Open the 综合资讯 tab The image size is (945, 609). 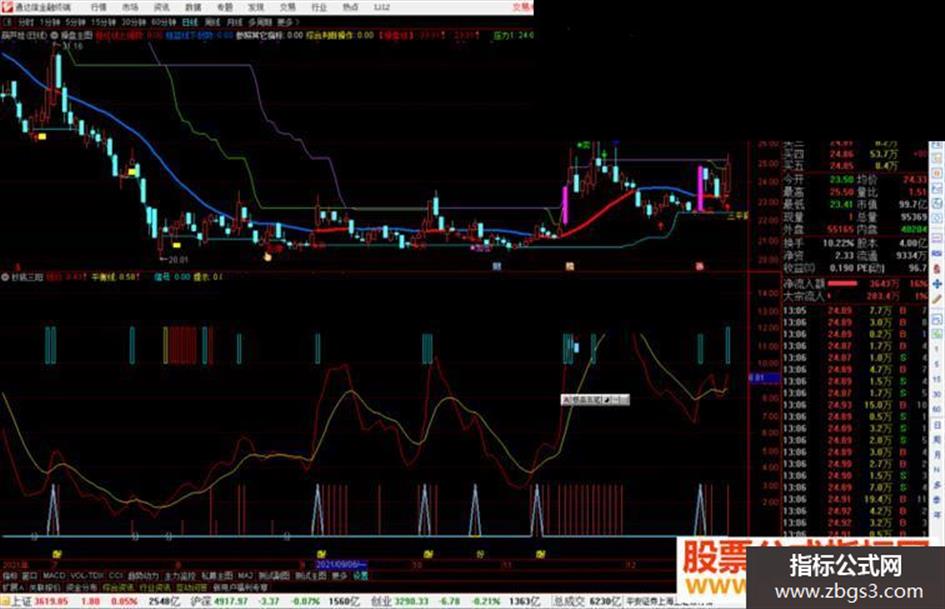pos(118,587)
